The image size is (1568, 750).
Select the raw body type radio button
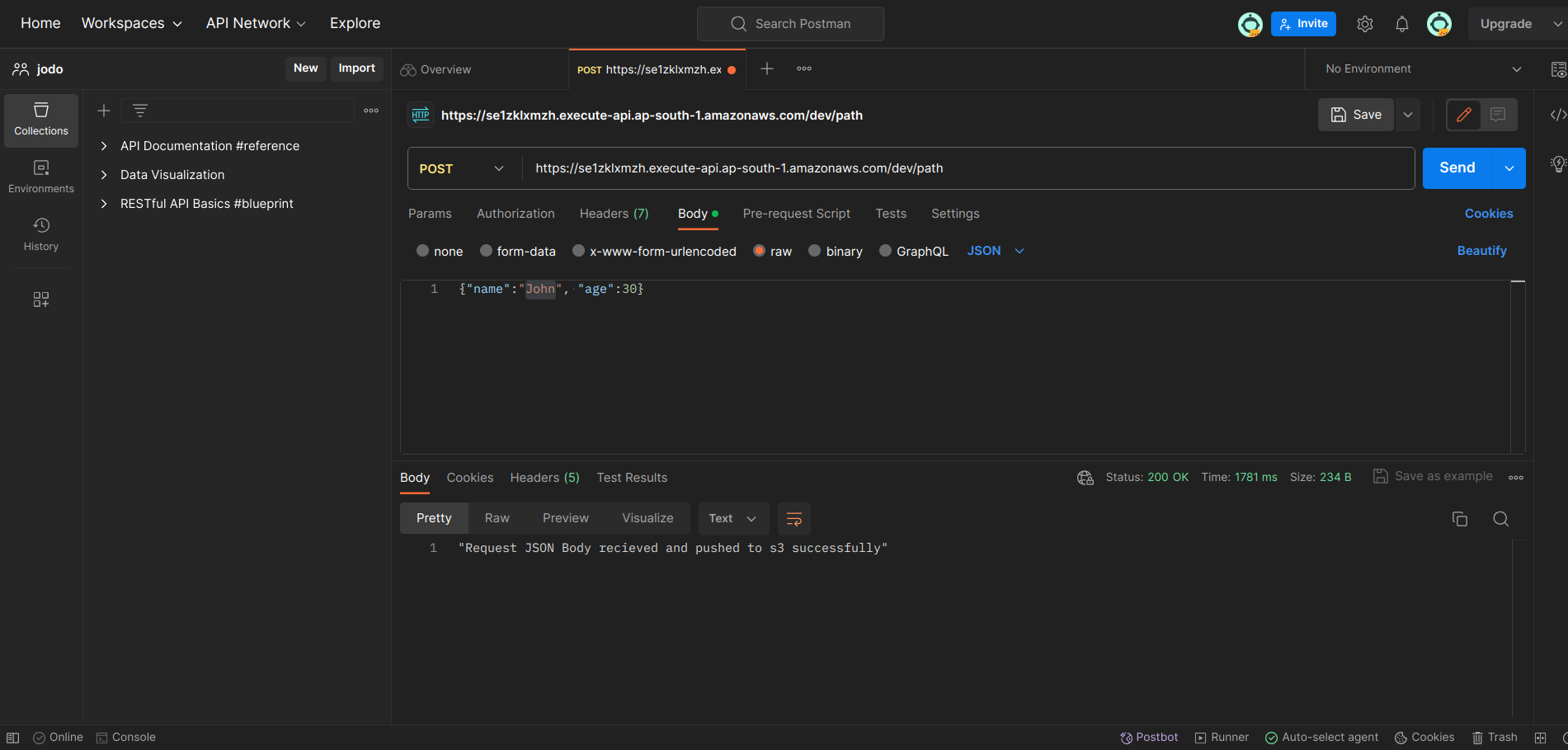(760, 251)
